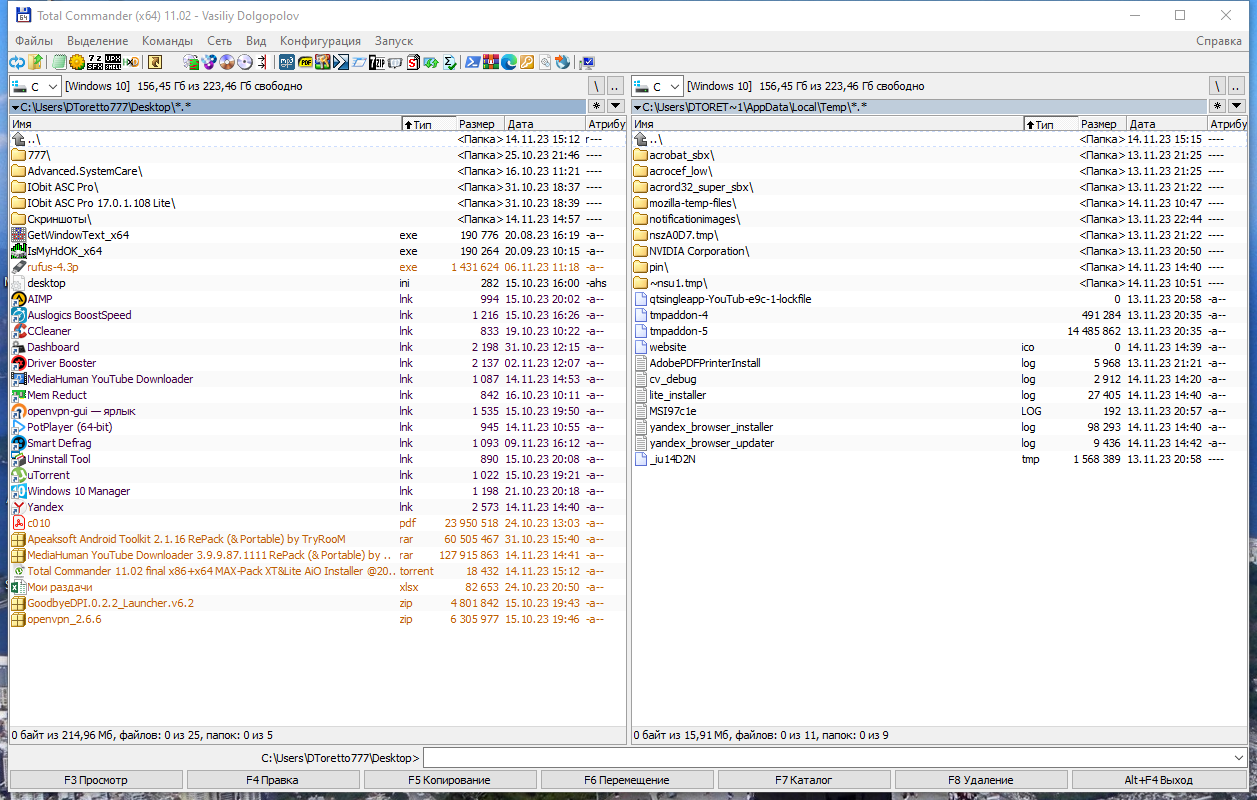This screenshot has width=1257, height=800.
Task: Click the key toolbar icon
Action: pyautogui.click(x=527, y=62)
